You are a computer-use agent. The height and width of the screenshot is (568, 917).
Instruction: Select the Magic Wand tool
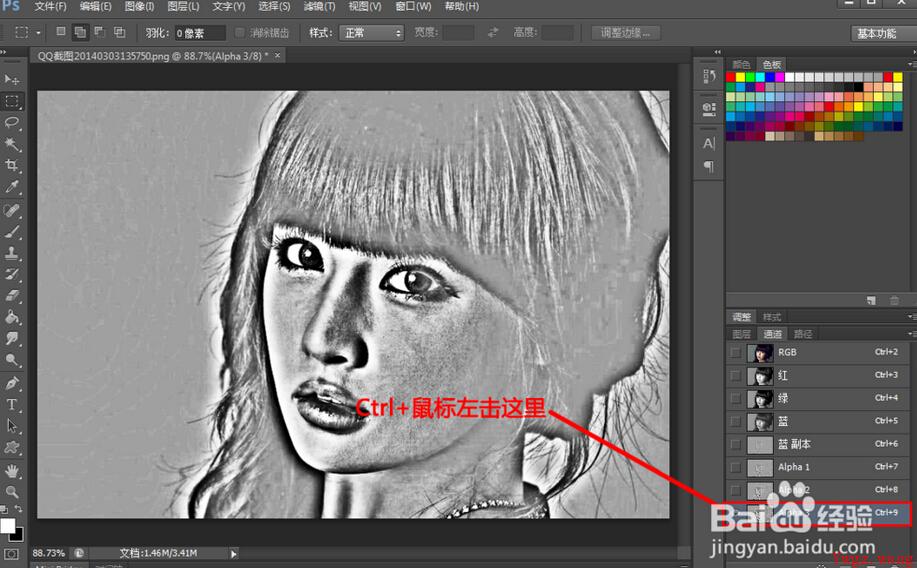pos(12,144)
